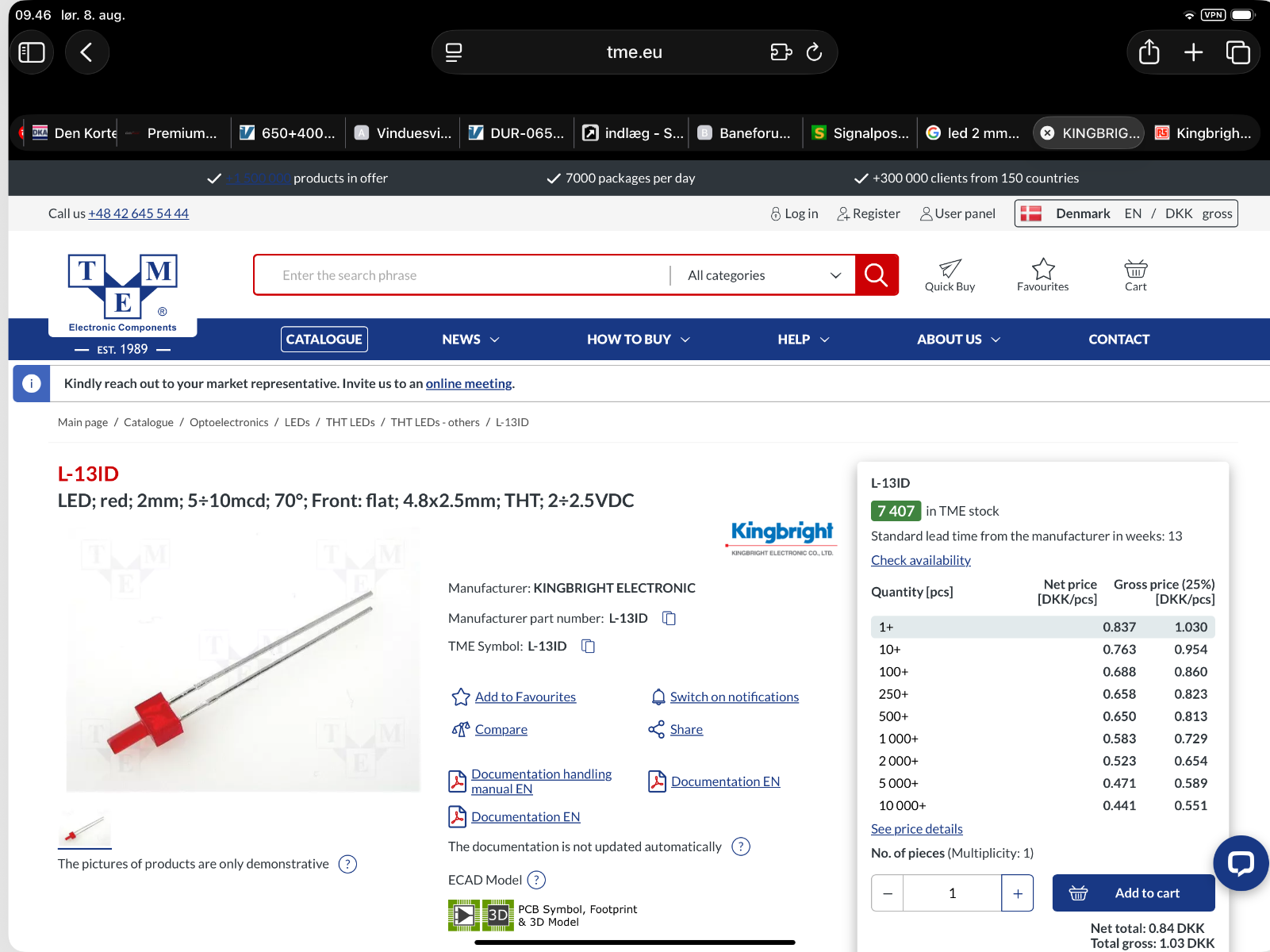This screenshot has height=952, width=1270.
Task: Click the Share link
Action: coord(686,729)
